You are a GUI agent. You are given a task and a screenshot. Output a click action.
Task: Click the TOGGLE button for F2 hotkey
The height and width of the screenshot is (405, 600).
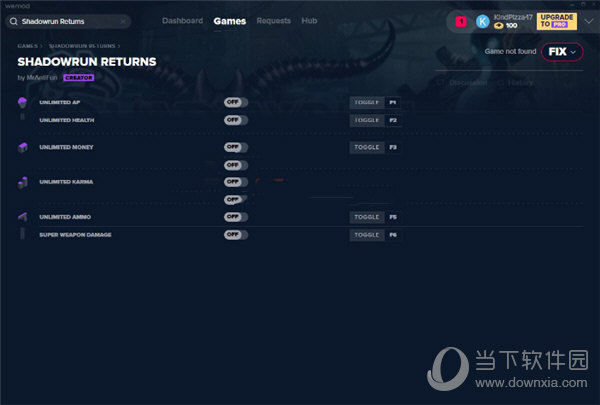(x=367, y=120)
